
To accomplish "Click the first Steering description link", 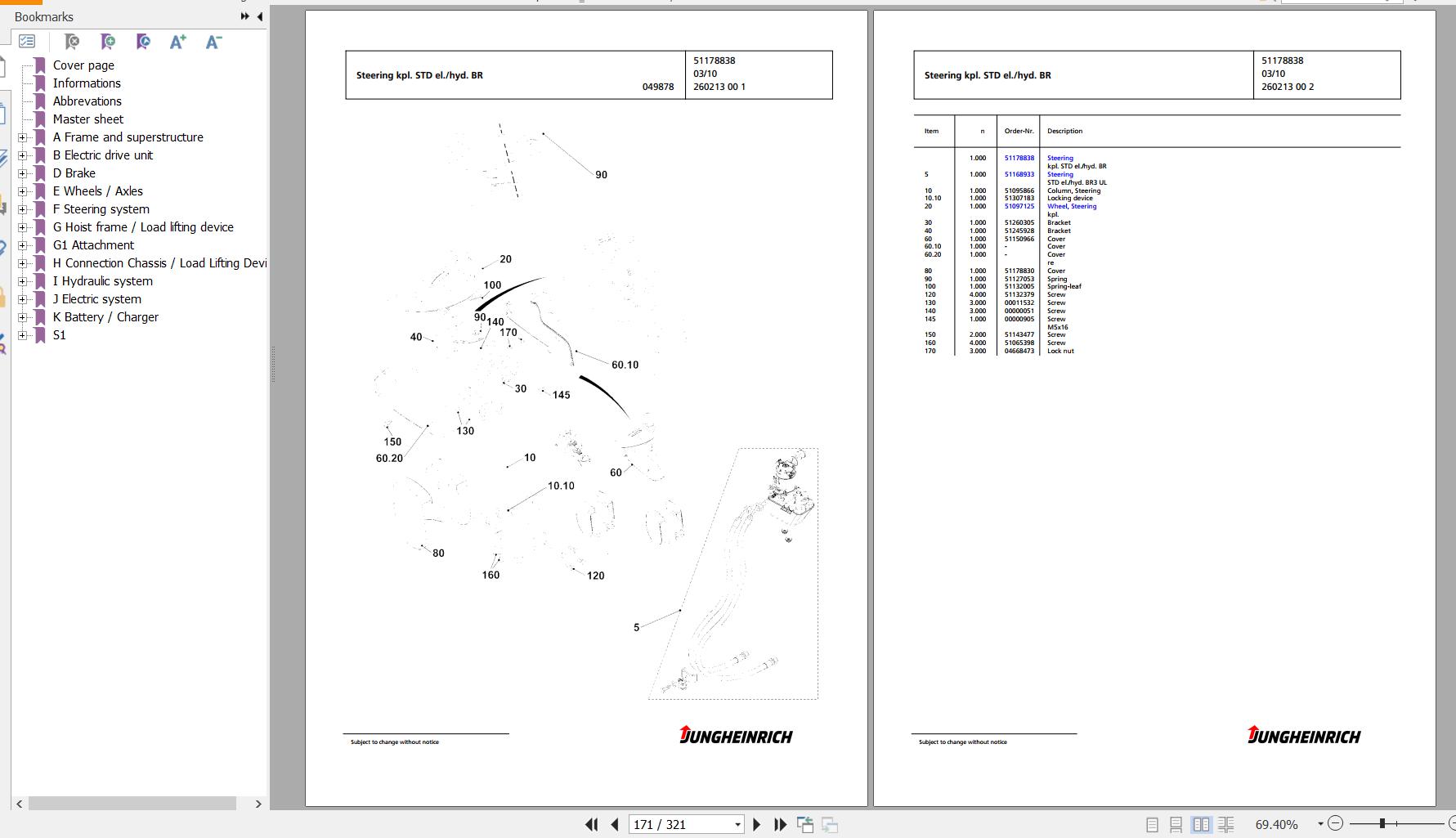I will point(1060,158).
